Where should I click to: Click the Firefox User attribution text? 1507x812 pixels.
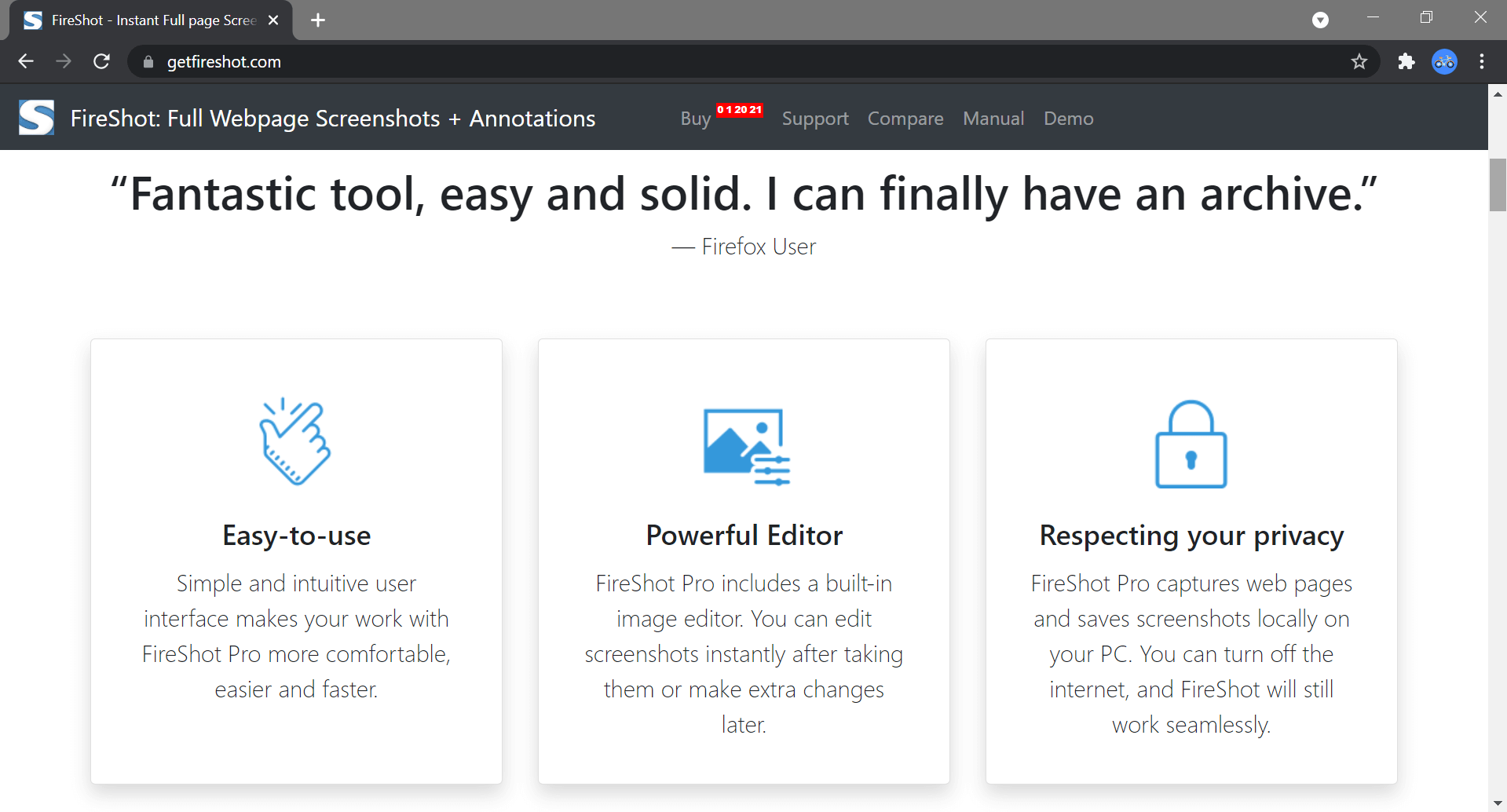(x=744, y=247)
